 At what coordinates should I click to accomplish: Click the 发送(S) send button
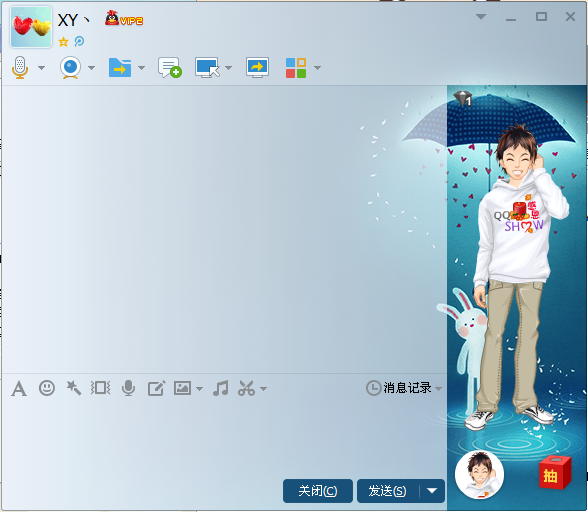[387, 491]
